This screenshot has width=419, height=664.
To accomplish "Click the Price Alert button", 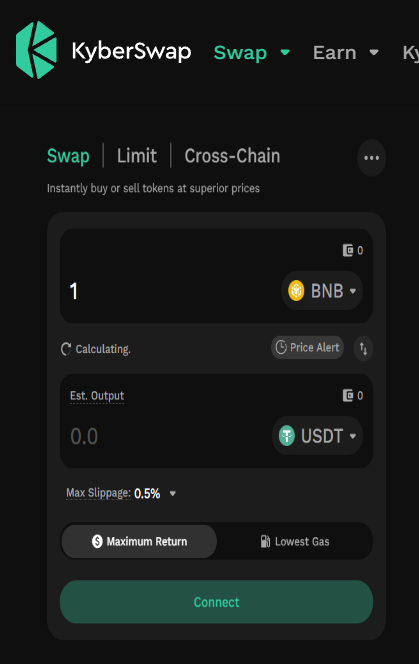I will (307, 348).
